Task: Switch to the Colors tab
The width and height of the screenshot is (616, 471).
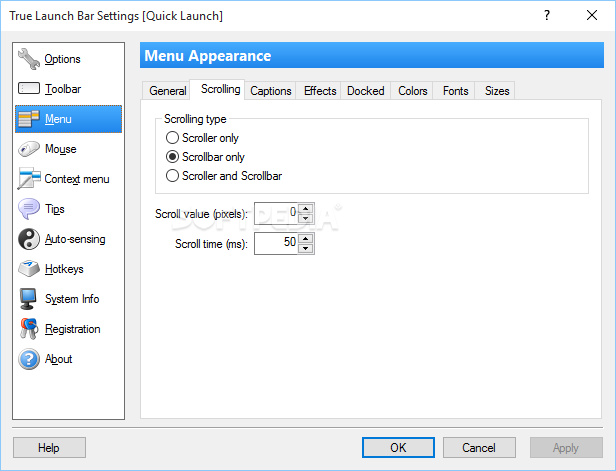Action: click(412, 91)
